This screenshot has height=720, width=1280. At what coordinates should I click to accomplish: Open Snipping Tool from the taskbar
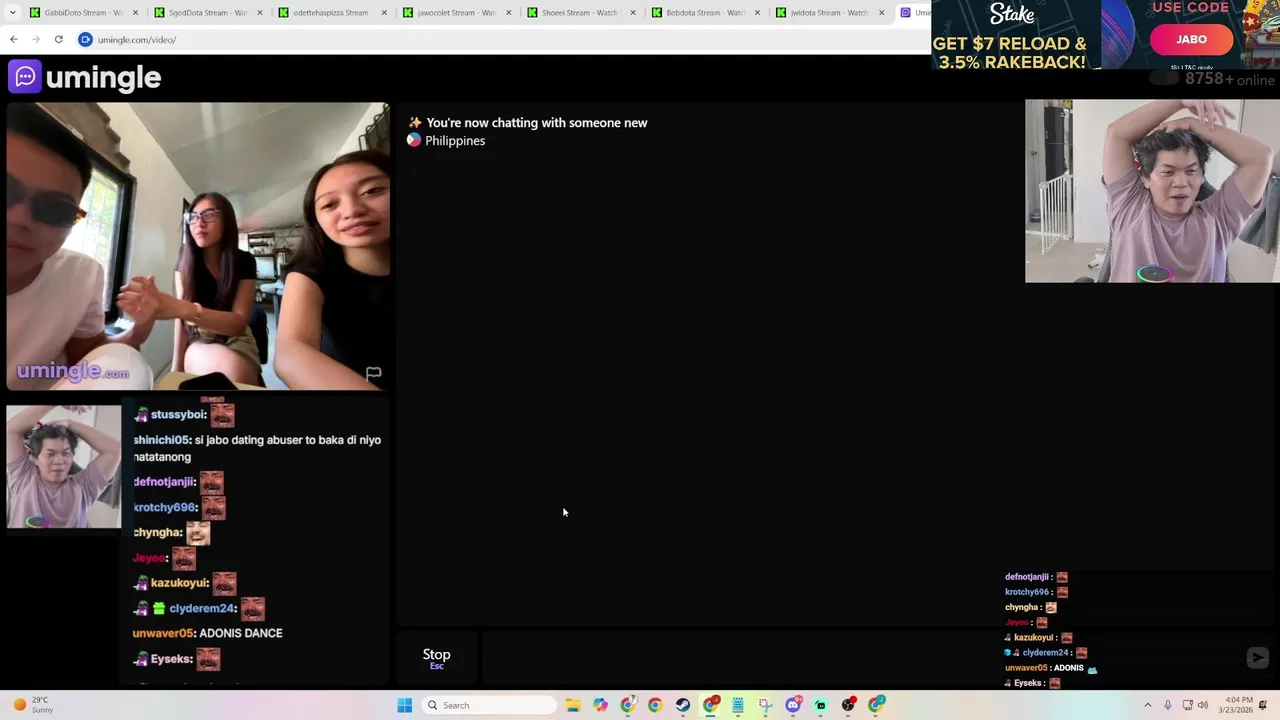coord(765,705)
